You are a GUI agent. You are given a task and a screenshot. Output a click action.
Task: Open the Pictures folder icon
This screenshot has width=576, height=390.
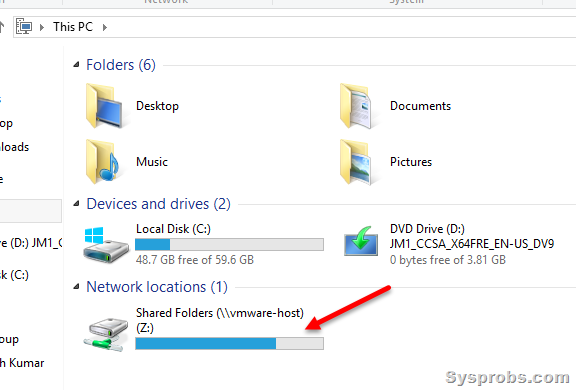click(358, 162)
